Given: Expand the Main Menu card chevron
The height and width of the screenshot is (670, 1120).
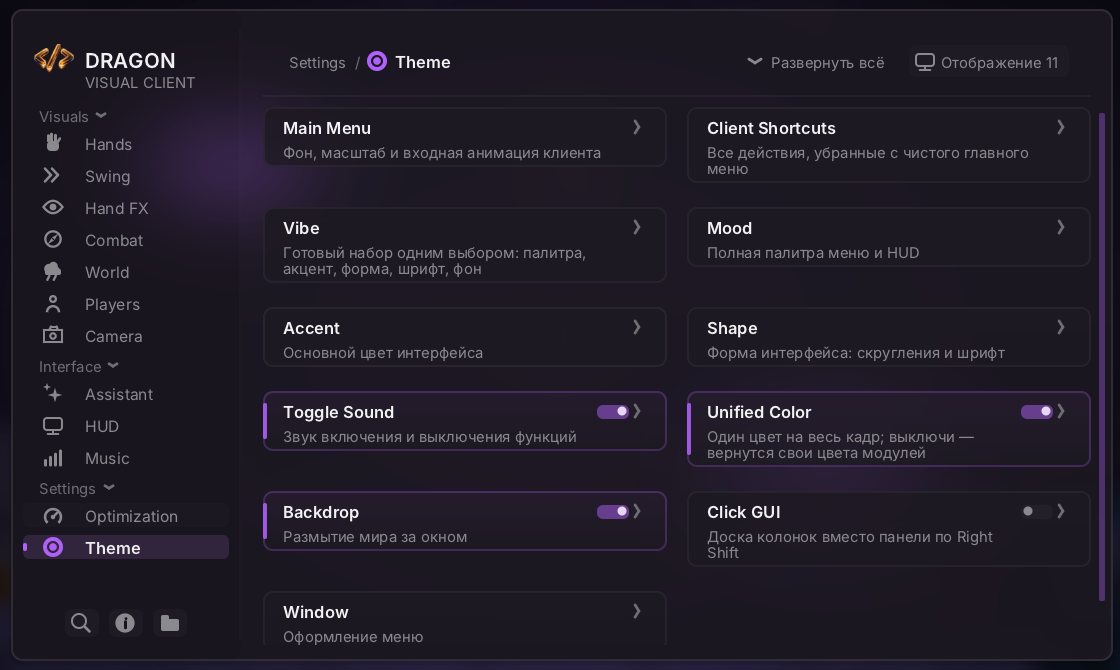Looking at the screenshot, I should (x=636, y=127).
